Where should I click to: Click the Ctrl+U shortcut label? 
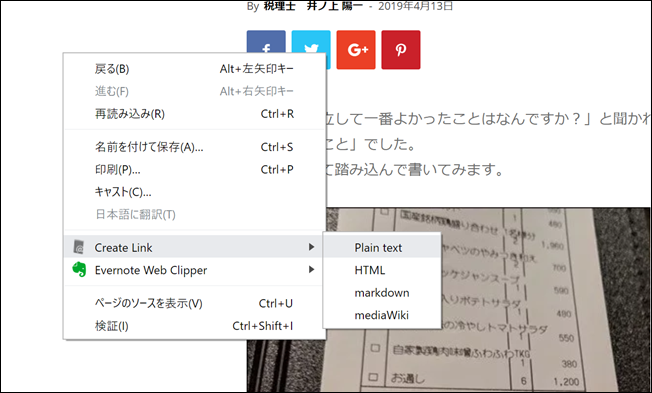pos(276,303)
